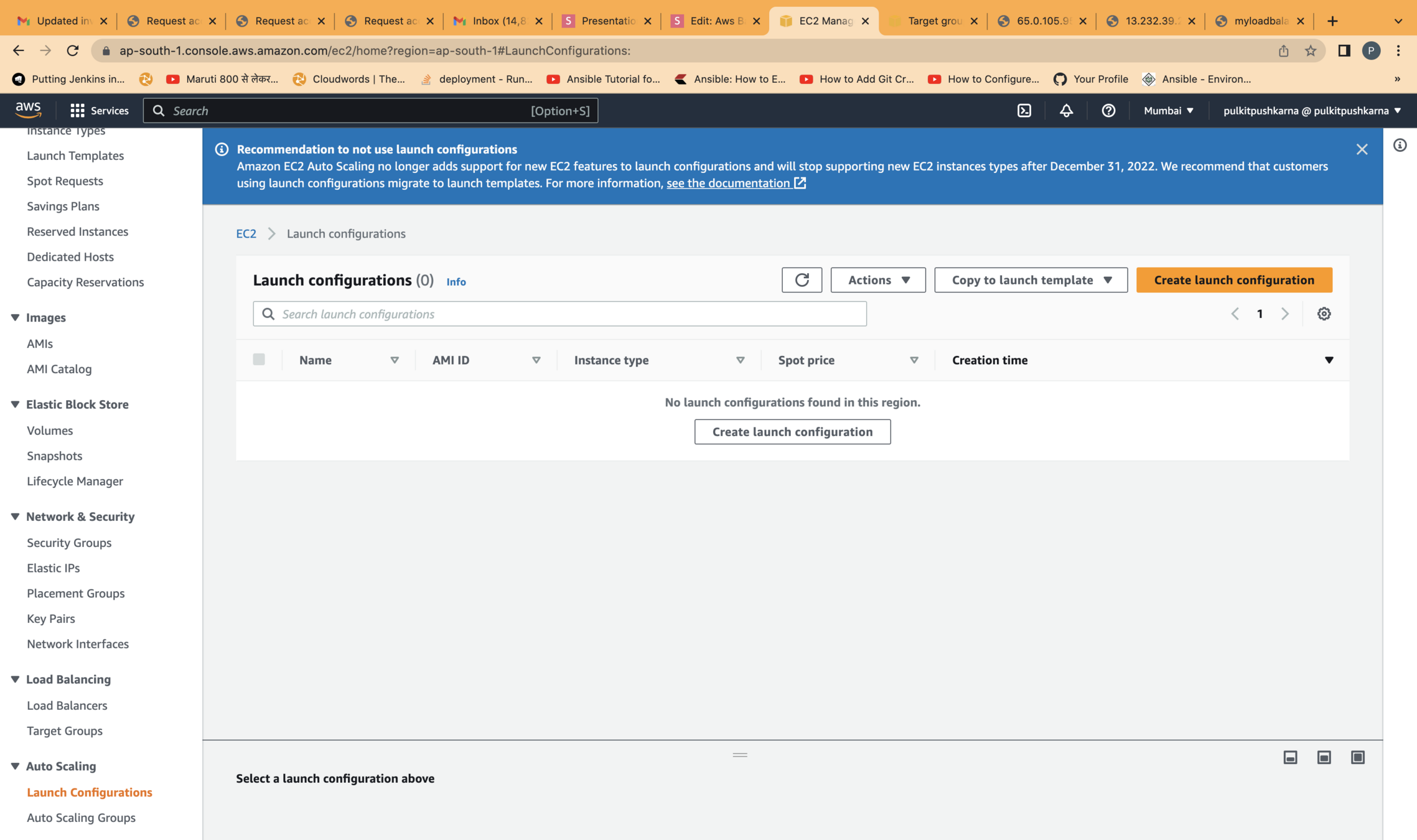This screenshot has width=1417, height=840.
Task: Click the orange Create launch configuration button
Action: [x=1233, y=280]
